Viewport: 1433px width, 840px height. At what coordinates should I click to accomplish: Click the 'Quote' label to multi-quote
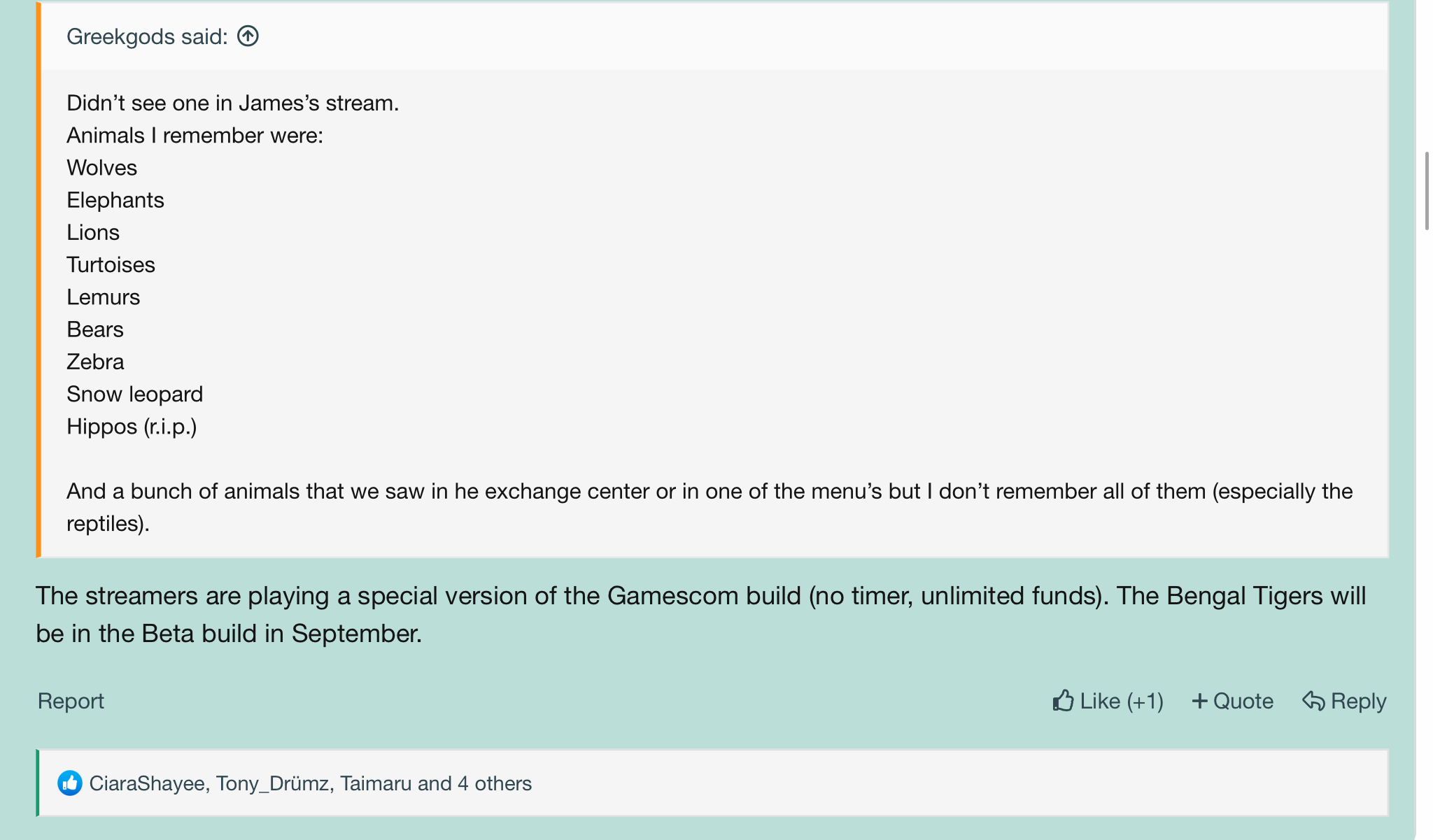pyautogui.click(x=1243, y=701)
